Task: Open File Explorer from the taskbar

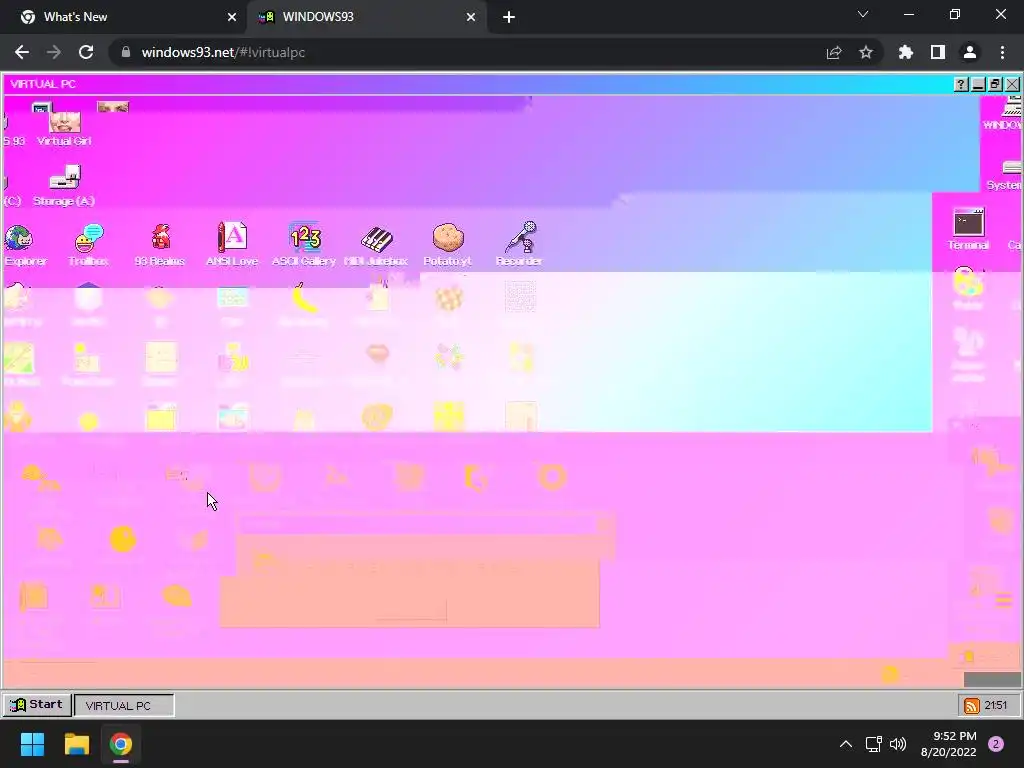Action: pos(76,744)
